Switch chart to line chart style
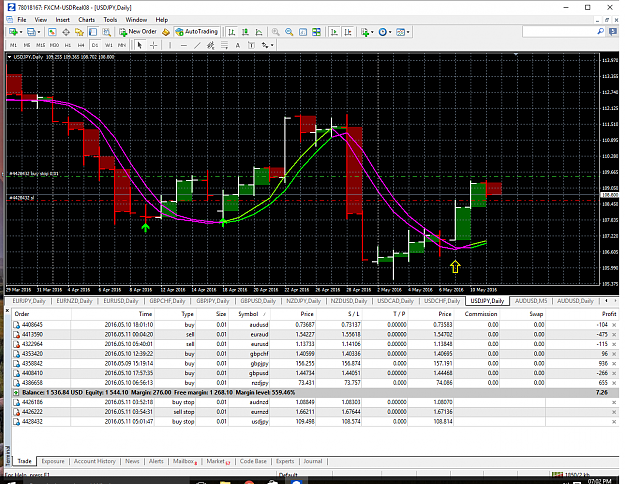Screen dimensions: 625x484 coord(259,32)
